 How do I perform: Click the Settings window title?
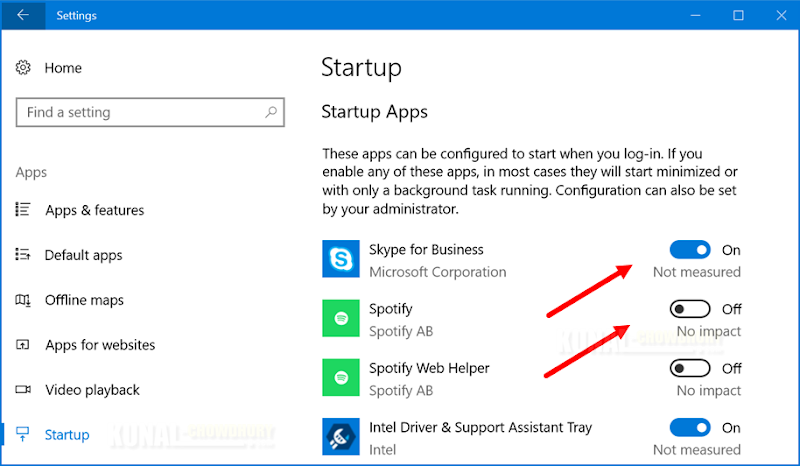point(77,15)
